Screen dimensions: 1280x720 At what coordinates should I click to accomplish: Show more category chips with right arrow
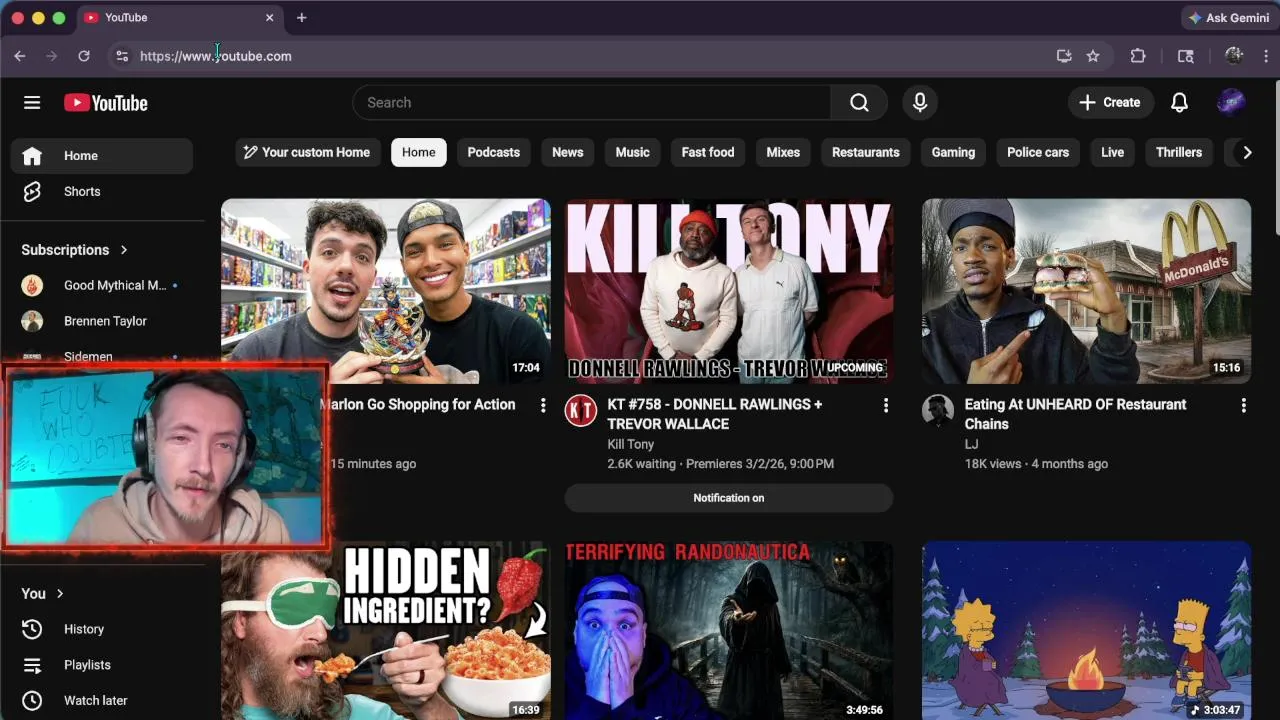click(1246, 152)
